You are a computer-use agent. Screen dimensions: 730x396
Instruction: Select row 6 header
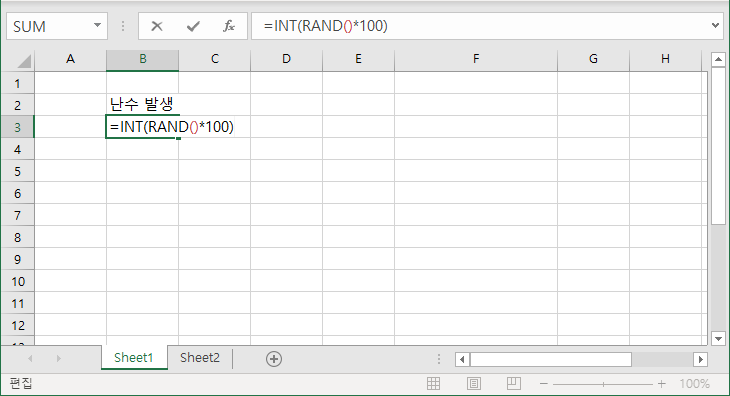click(x=18, y=193)
